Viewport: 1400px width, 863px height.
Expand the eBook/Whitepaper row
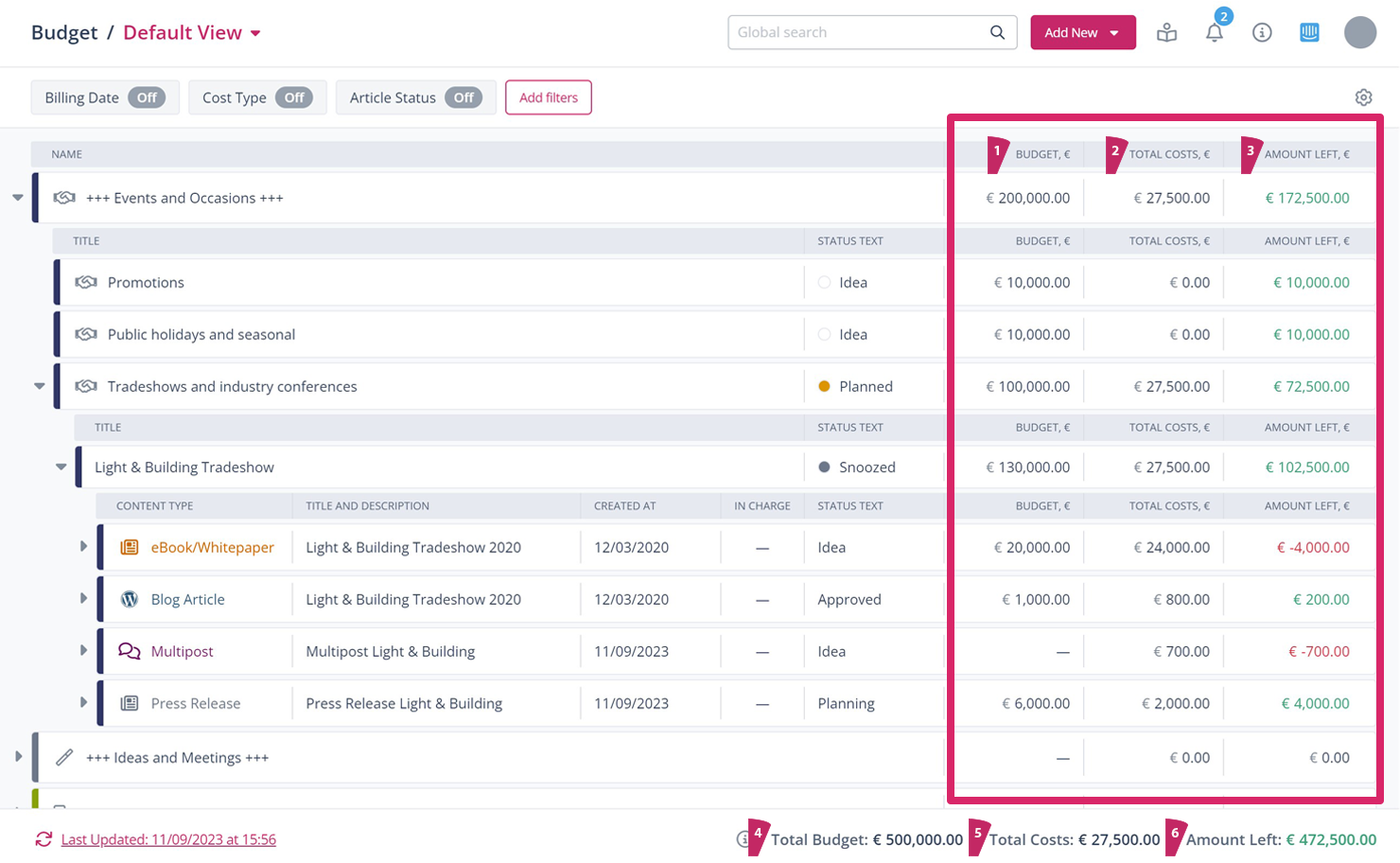[83, 547]
